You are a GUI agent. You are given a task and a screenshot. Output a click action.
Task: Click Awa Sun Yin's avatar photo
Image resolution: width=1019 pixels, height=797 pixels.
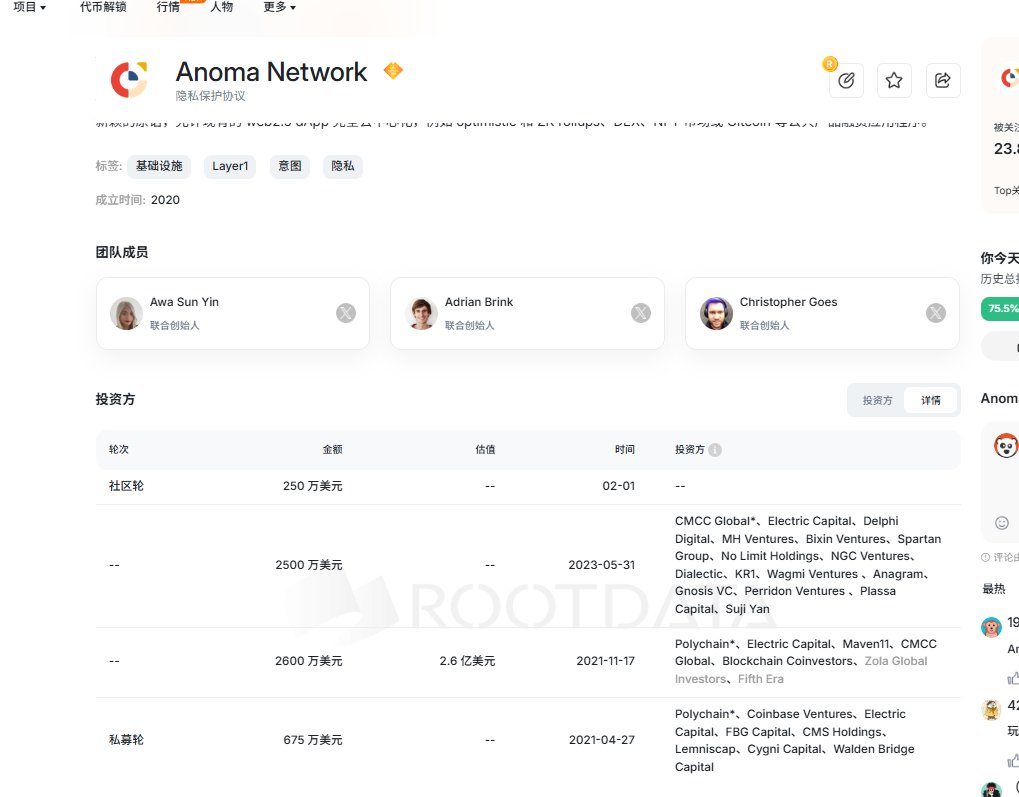[126, 313]
